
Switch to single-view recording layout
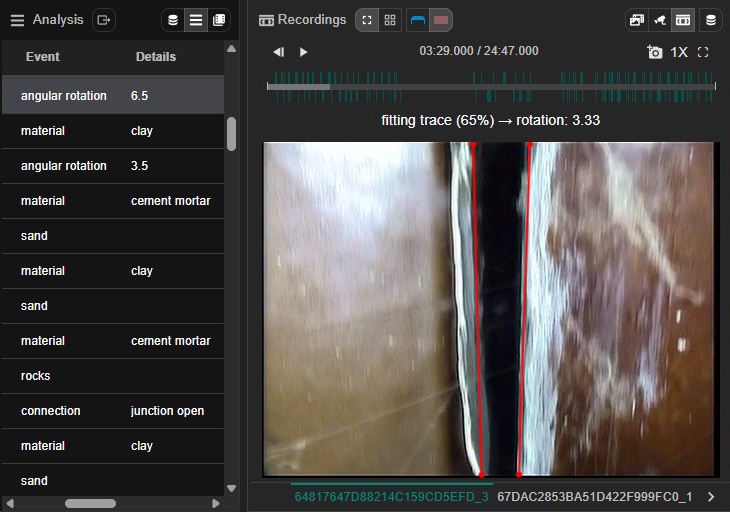367,20
